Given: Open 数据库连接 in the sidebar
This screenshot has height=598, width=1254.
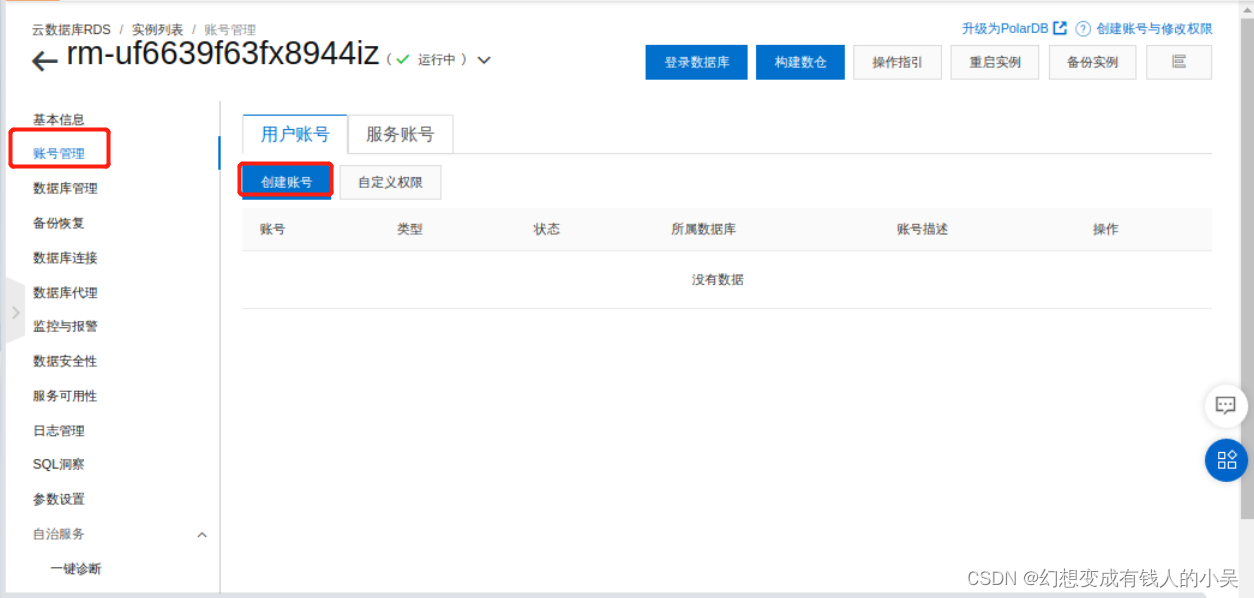Looking at the screenshot, I should (x=65, y=258).
